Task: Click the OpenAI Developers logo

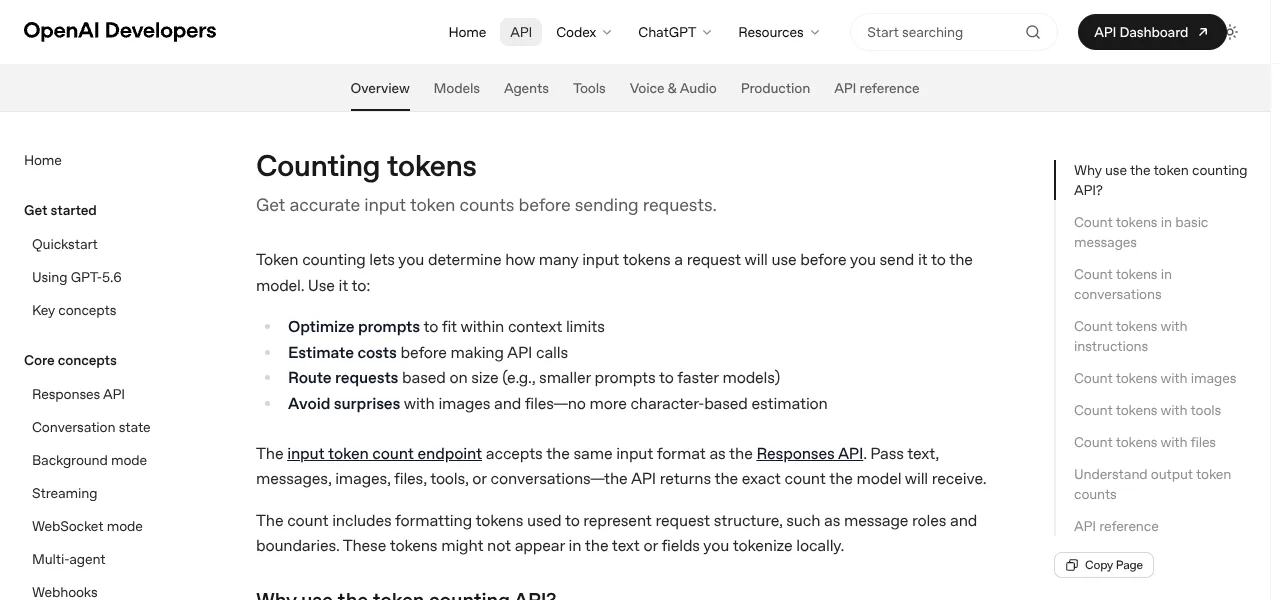Action: pos(120,31)
